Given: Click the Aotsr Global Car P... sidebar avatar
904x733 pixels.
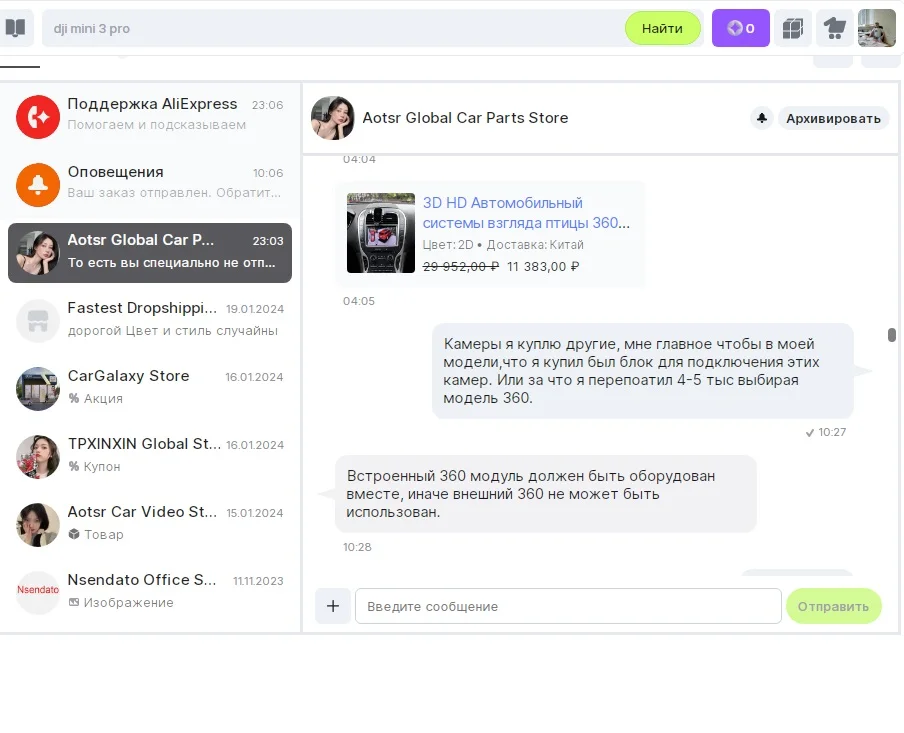Looking at the screenshot, I should pos(38,253).
